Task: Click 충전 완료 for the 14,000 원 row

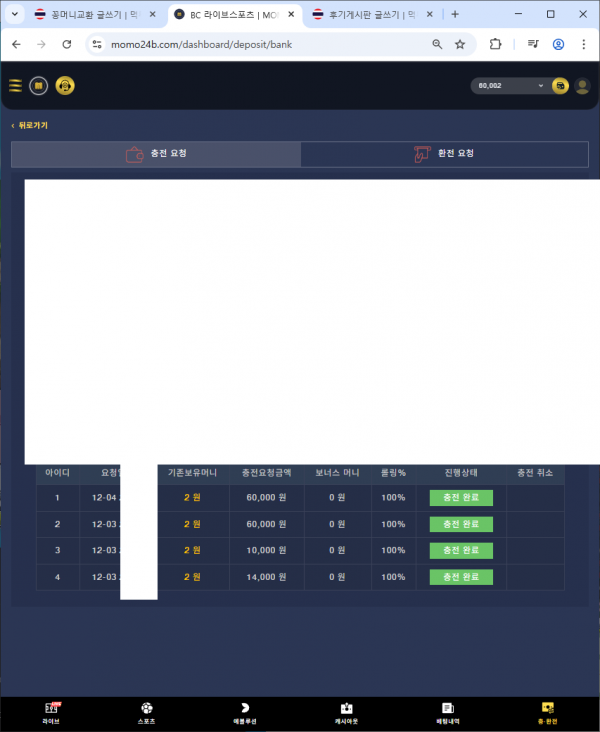Action: (461, 577)
